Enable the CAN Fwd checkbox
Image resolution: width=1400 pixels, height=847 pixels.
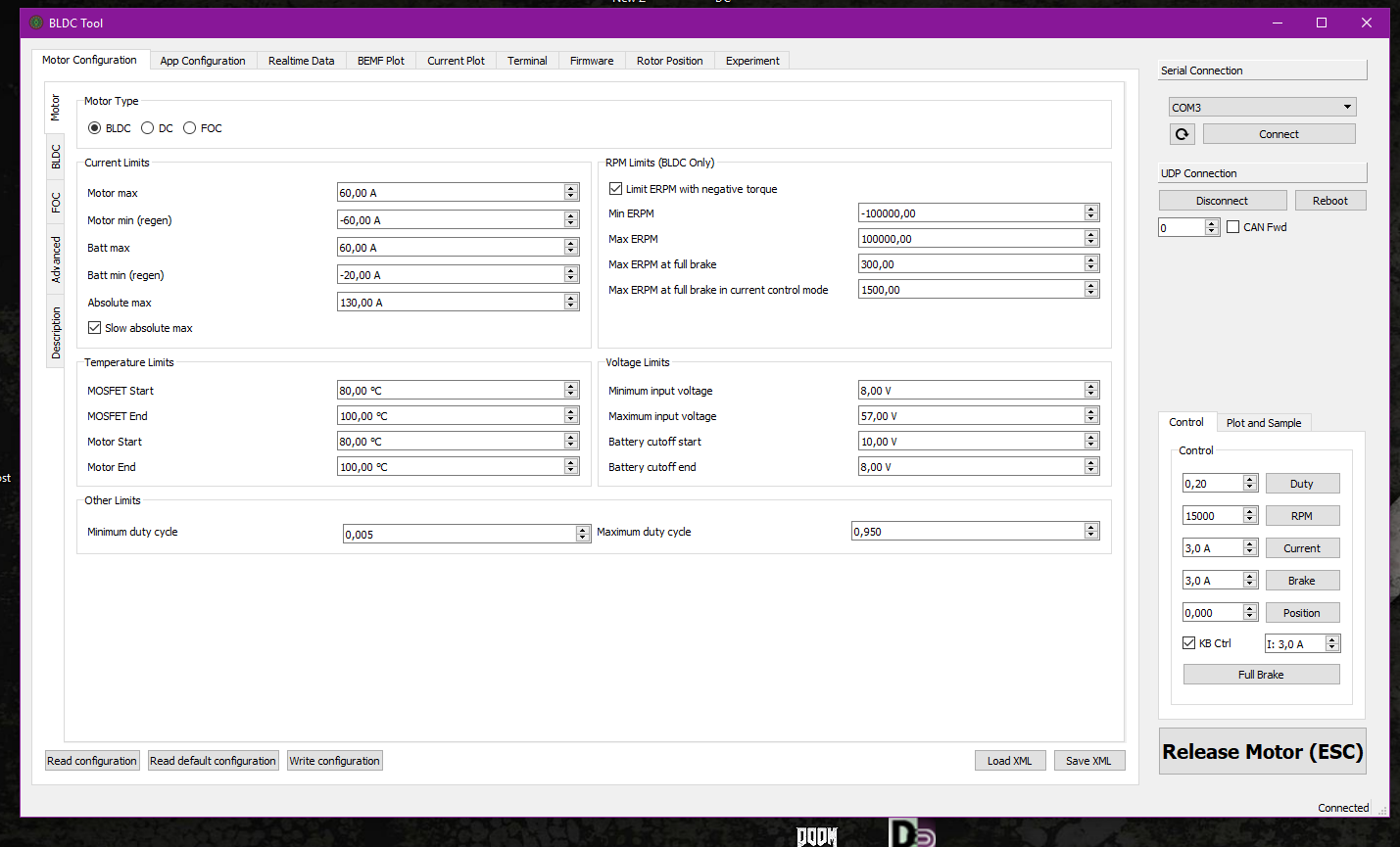pos(1233,227)
